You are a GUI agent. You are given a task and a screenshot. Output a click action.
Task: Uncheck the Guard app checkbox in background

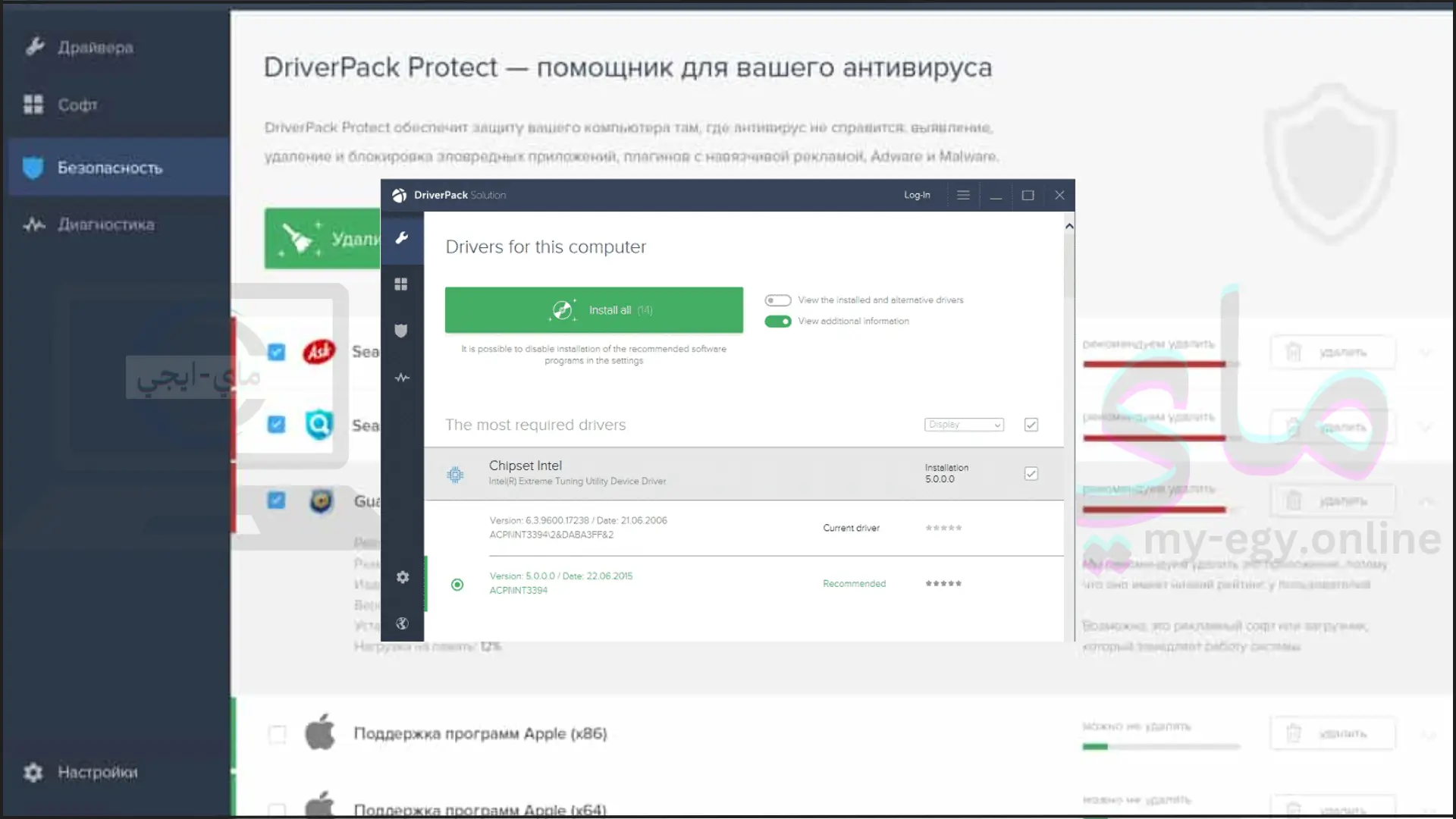(x=277, y=500)
